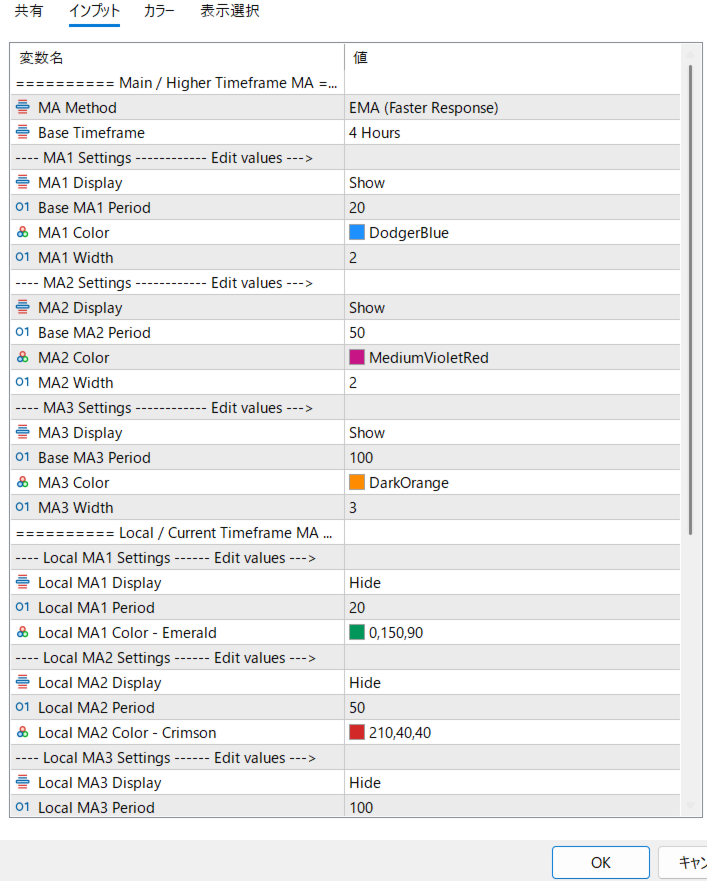The image size is (707, 881).
Task: Click the キャンセル button
Action: (x=683, y=862)
